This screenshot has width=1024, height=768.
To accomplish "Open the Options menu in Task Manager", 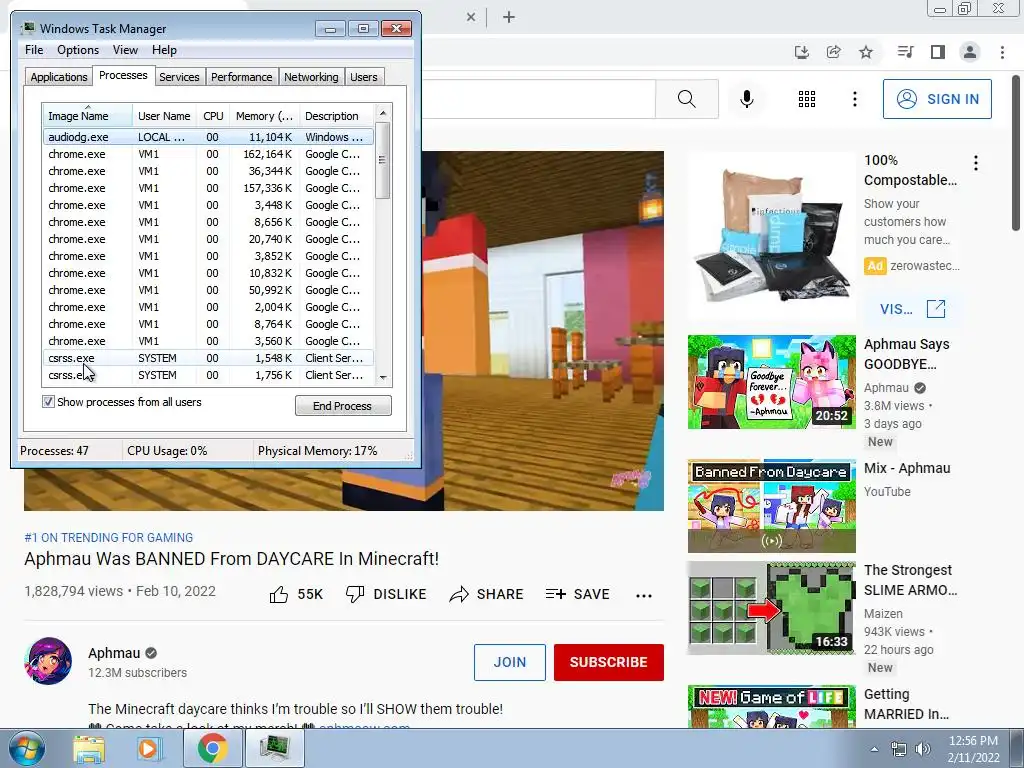I will point(78,50).
